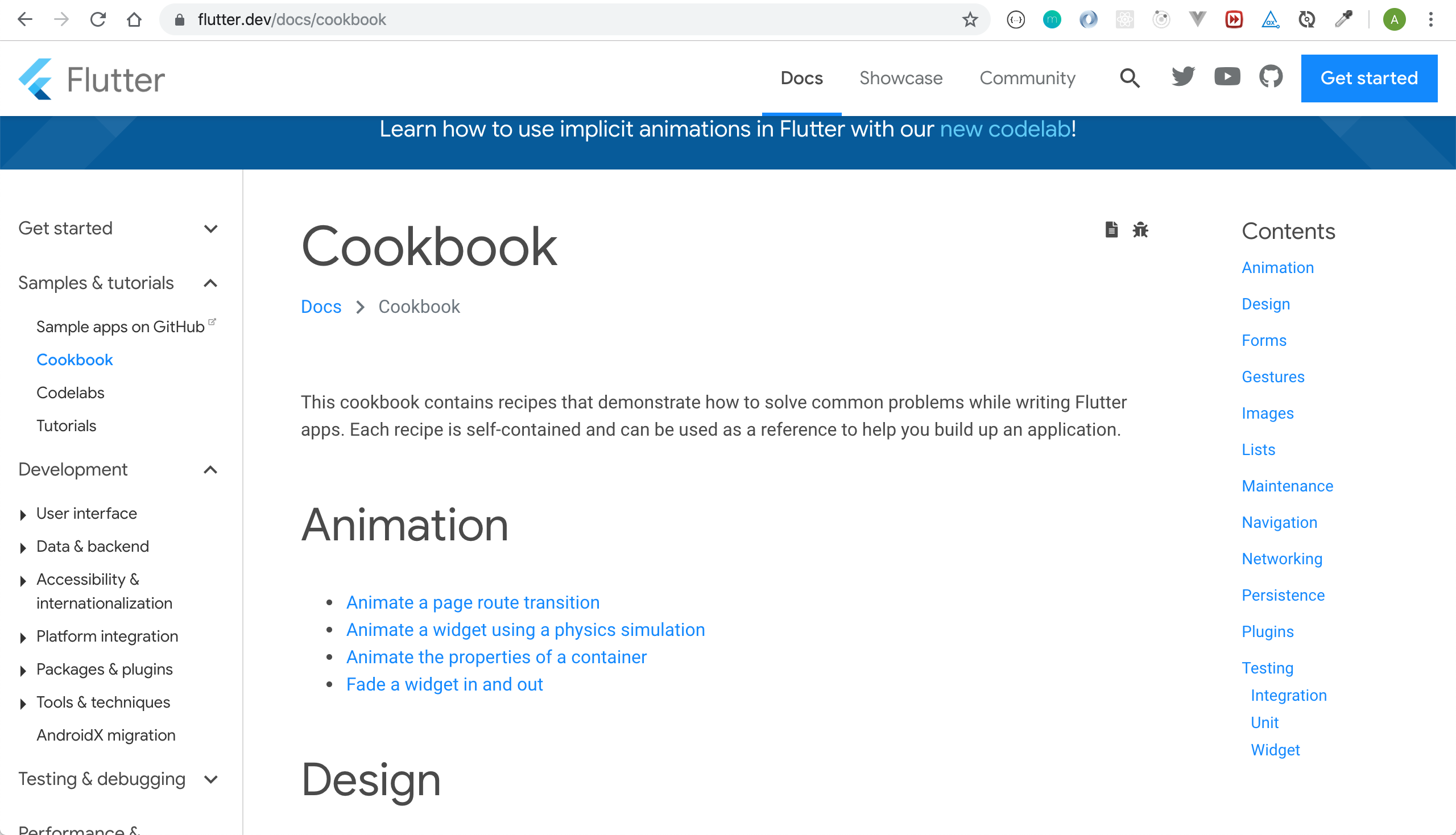Open the Vue DevTools extension

[x=1197, y=19]
